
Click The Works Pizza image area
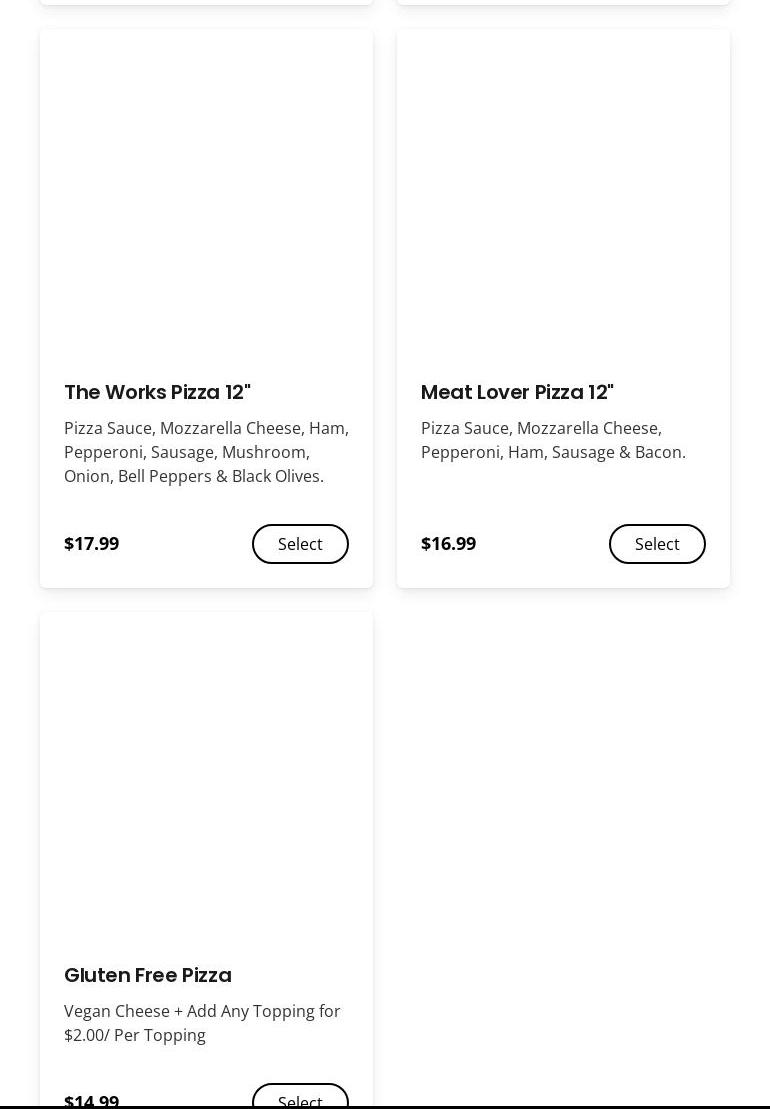[206, 195]
